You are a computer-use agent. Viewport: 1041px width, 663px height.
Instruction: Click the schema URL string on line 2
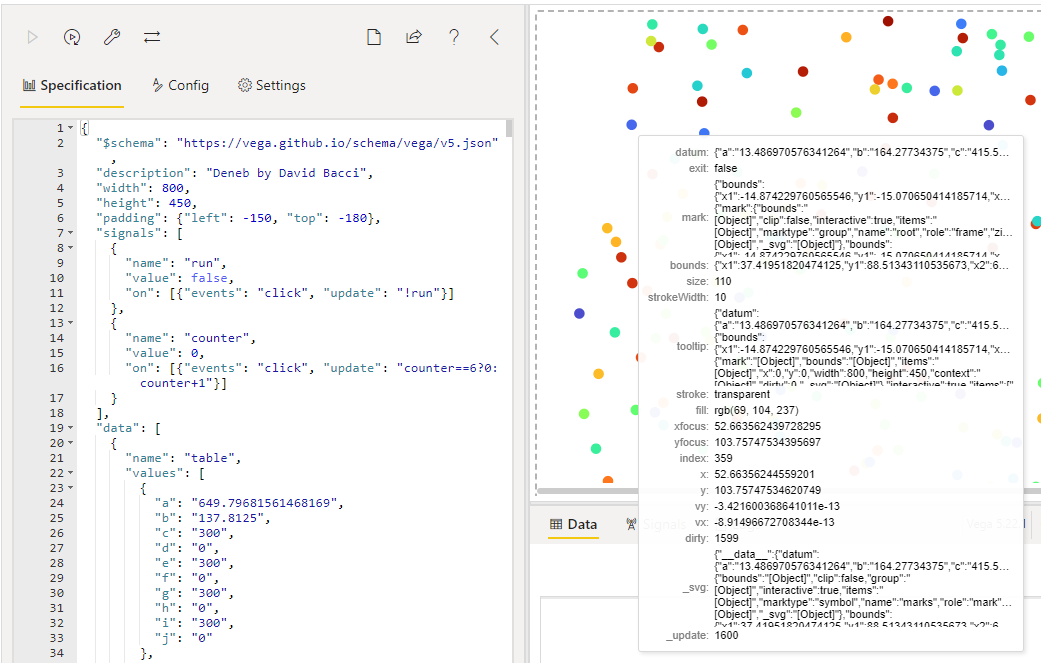pyautogui.click(x=337, y=143)
